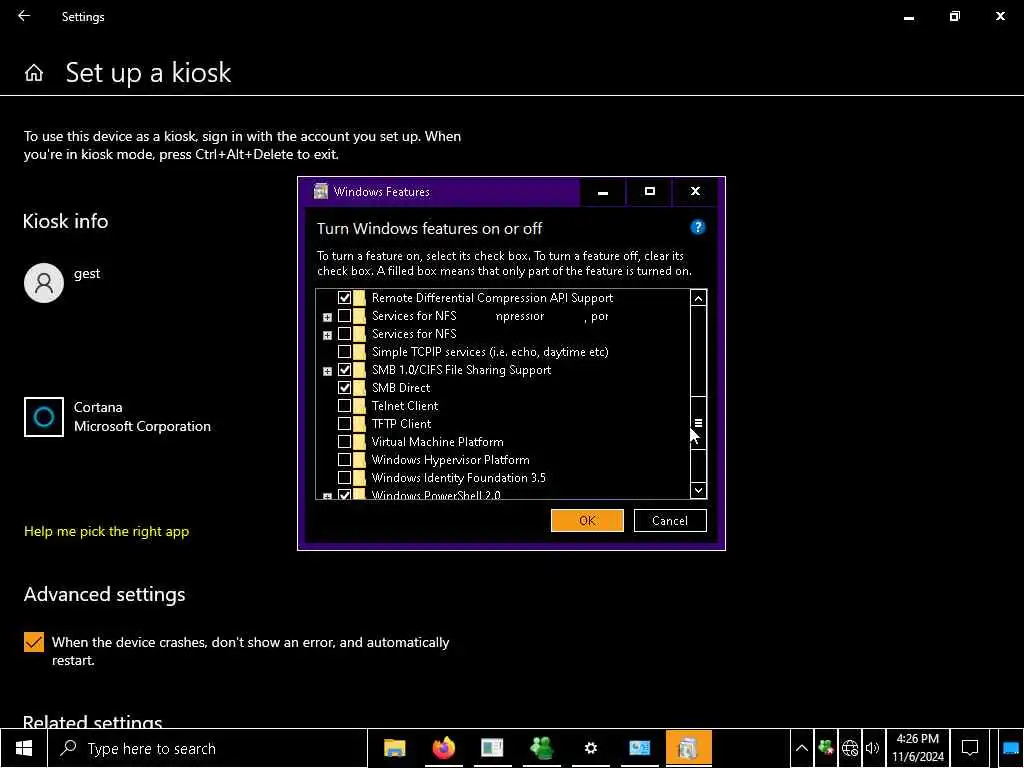Open Settings home via the house icon
The height and width of the screenshot is (768, 1024).
click(34, 72)
